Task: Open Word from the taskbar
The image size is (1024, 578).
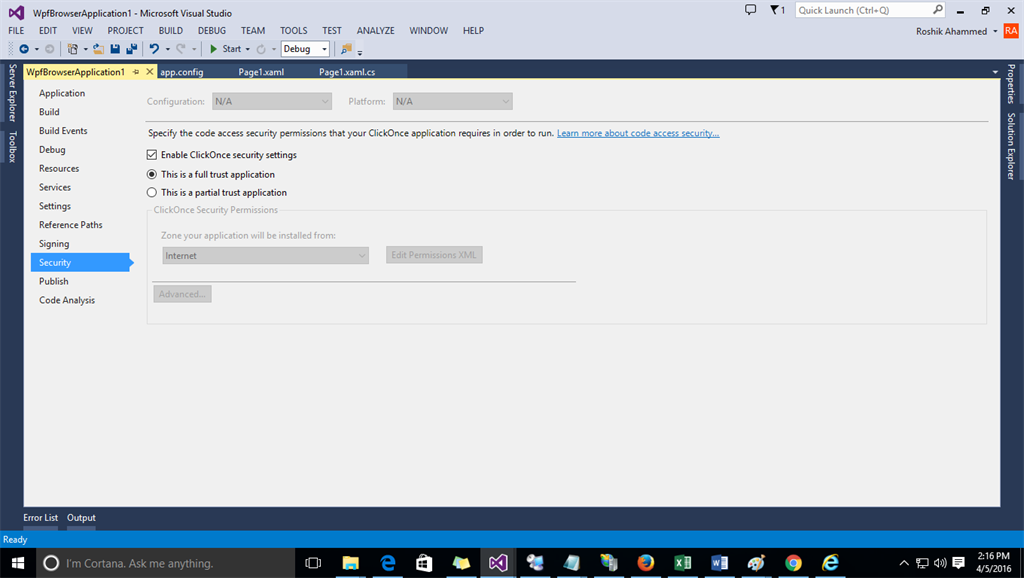Action: click(x=720, y=563)
